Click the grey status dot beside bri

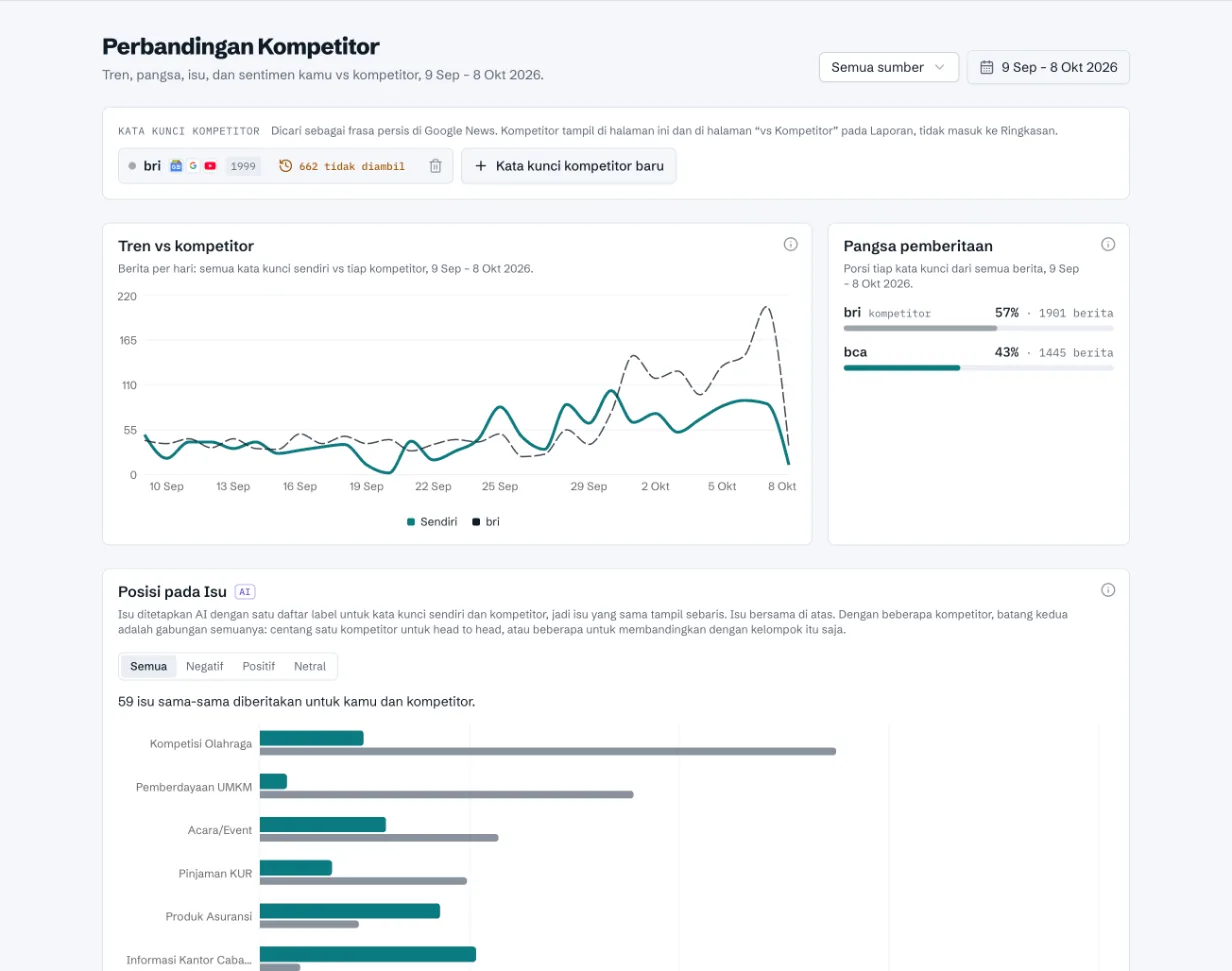point(132,166)
